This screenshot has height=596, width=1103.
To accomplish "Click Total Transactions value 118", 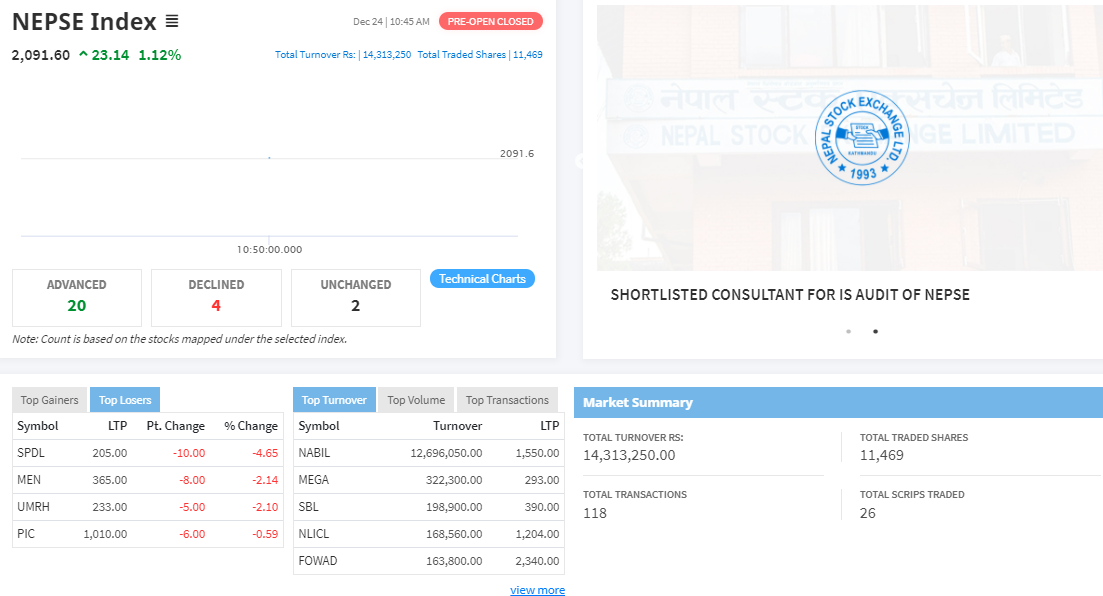I will 594,513.
